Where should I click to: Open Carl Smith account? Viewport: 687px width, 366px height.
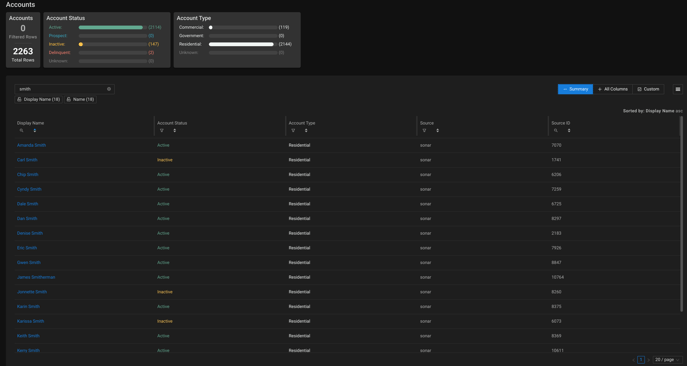point(27,160)
